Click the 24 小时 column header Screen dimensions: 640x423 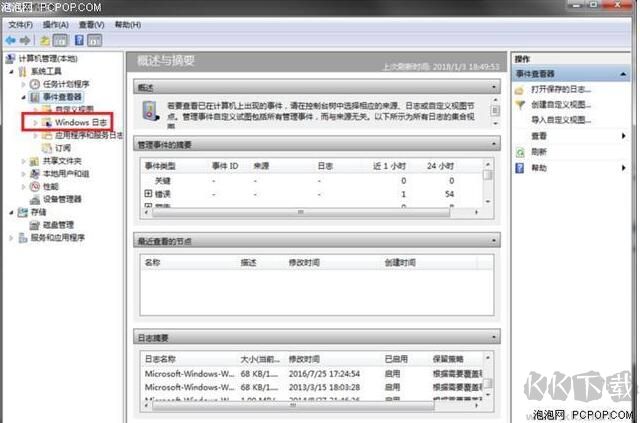coord(440,166)
